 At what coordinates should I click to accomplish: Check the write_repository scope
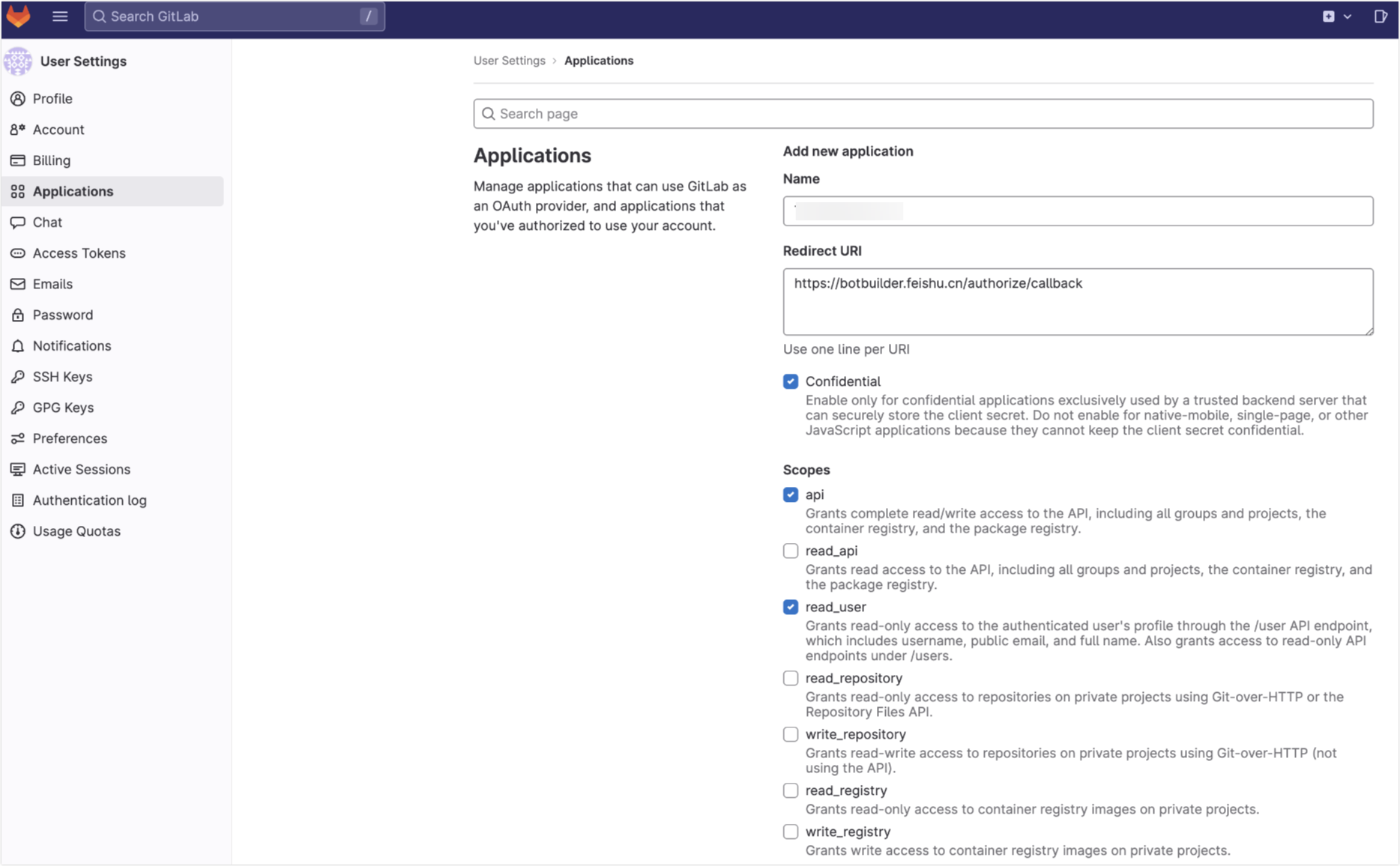pos(790,734)
